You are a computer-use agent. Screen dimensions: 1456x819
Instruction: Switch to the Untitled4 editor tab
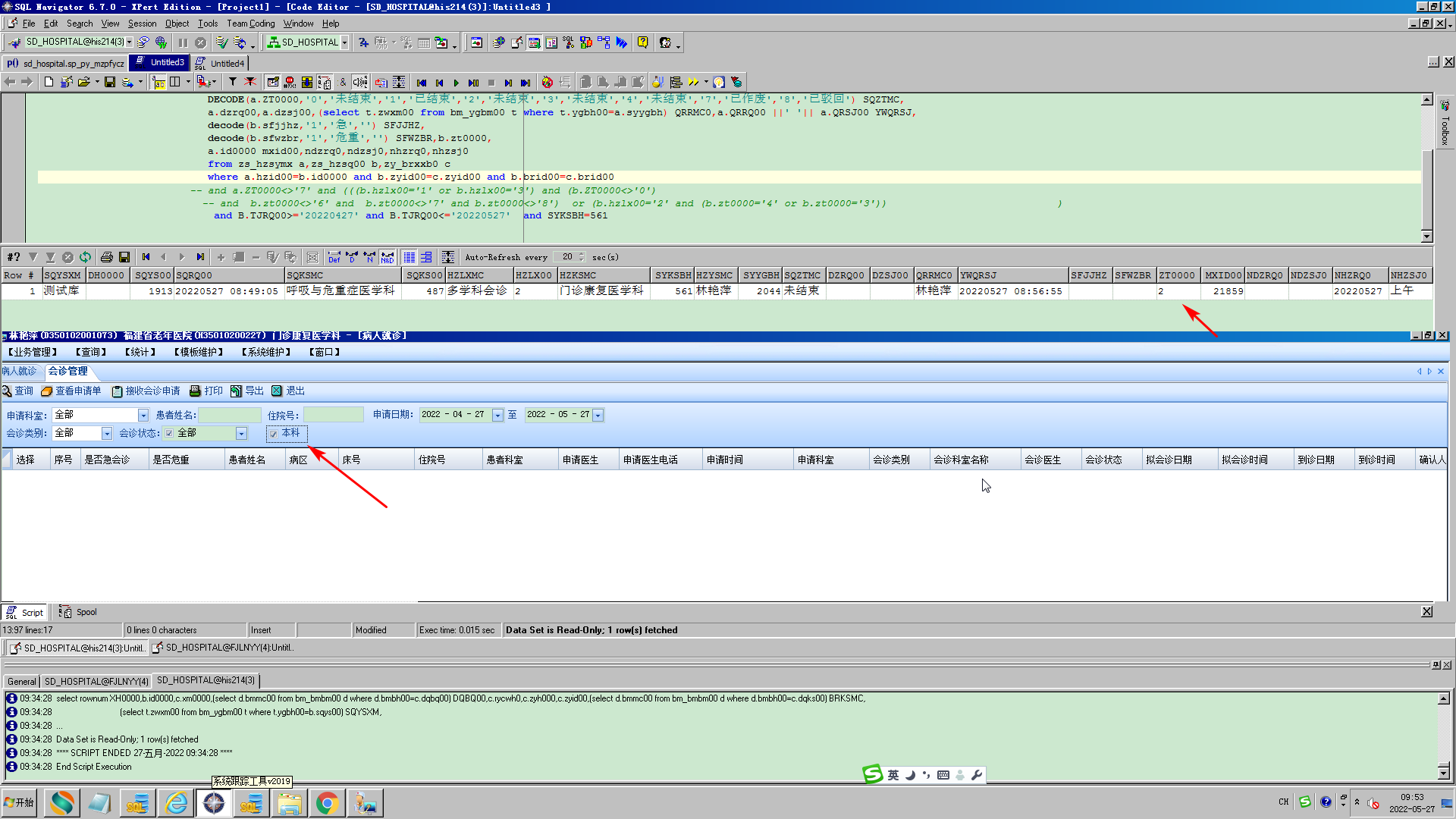pos(226,64)
